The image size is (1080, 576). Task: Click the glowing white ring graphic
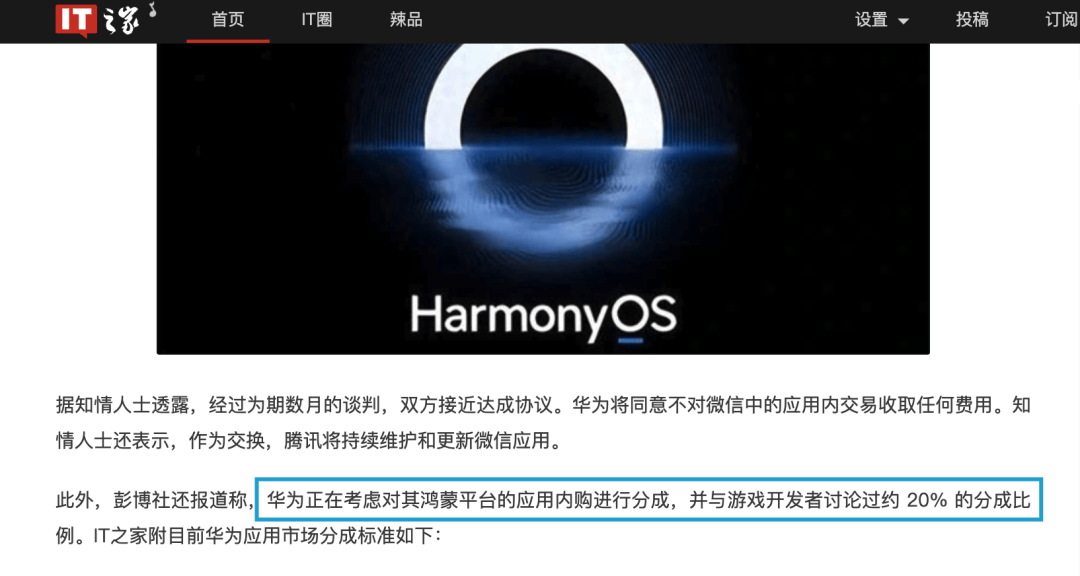click(x=543, y=96)
